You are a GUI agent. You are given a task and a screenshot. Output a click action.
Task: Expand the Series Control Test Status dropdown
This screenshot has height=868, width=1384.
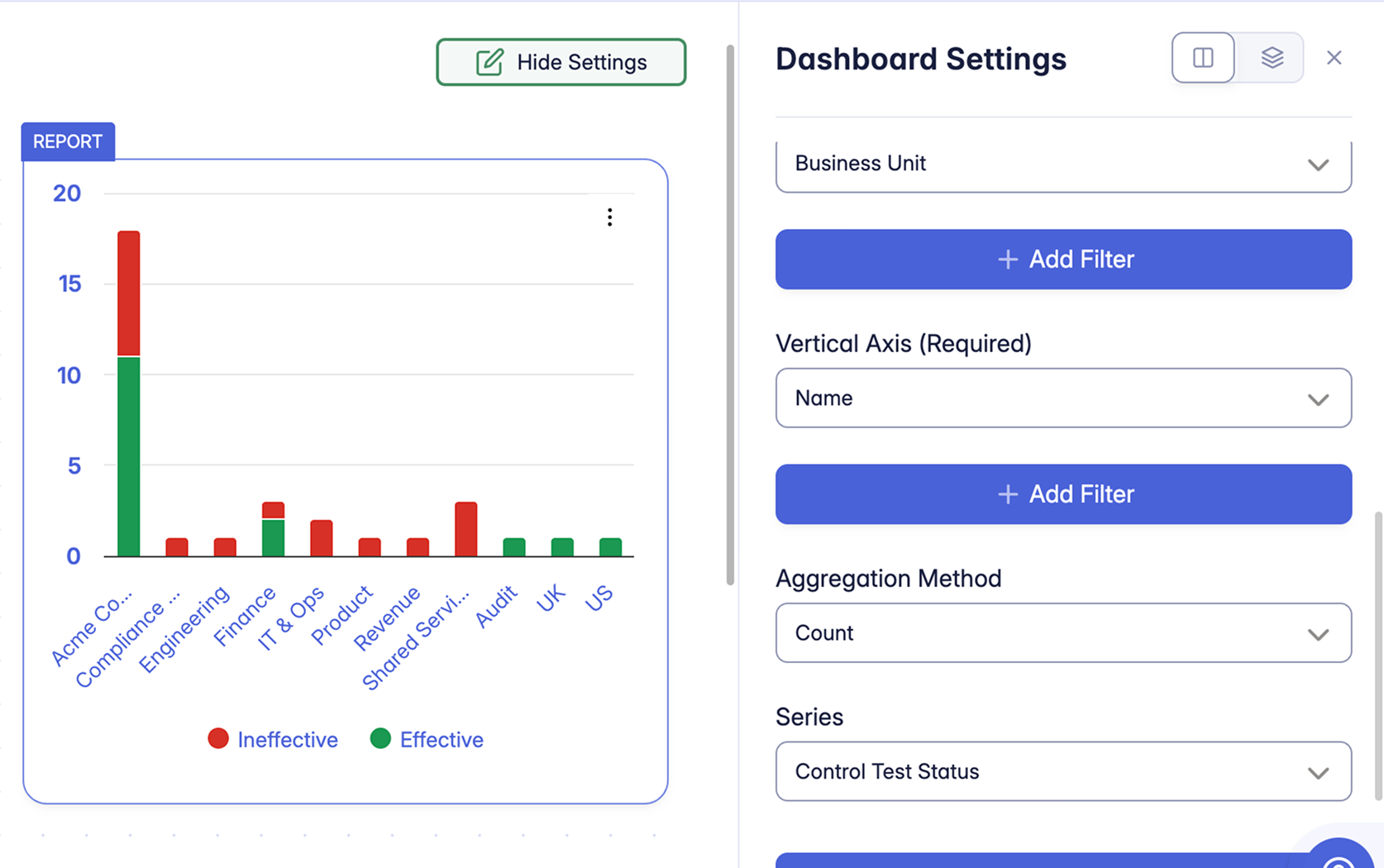point(1063,772)
